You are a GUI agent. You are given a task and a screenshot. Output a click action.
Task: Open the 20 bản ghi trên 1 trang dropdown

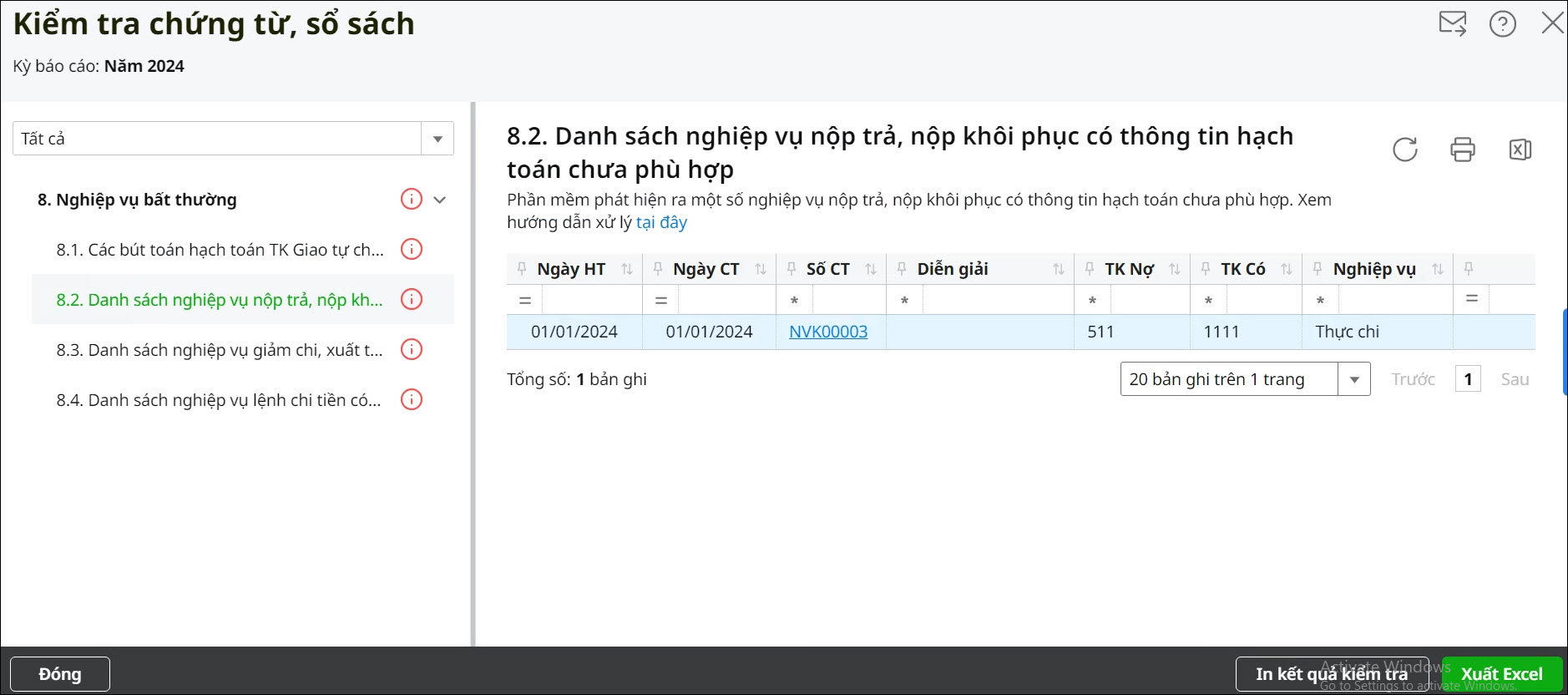1353,379
